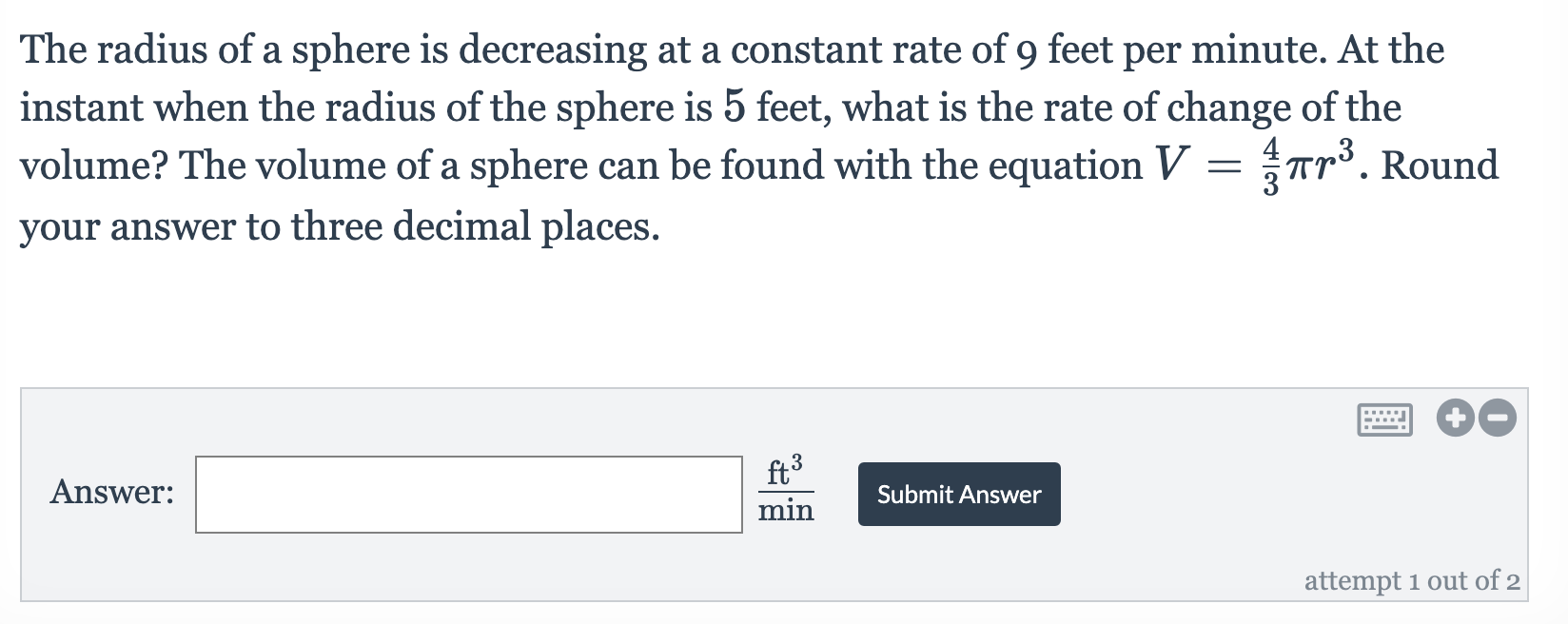
Task: Click the attempt 1 out of 2 text
Action: point(1412,580)
